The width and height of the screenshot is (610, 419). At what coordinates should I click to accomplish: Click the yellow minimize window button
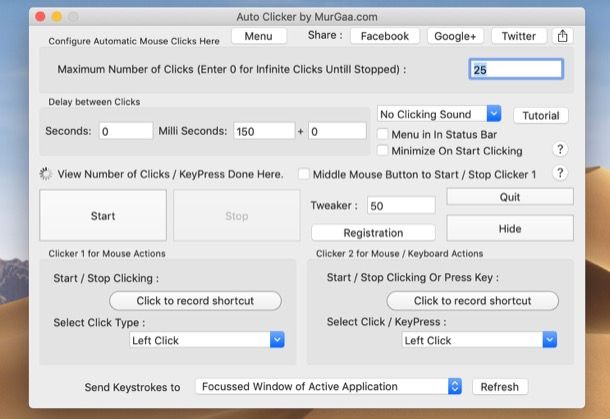pos(57,17)
